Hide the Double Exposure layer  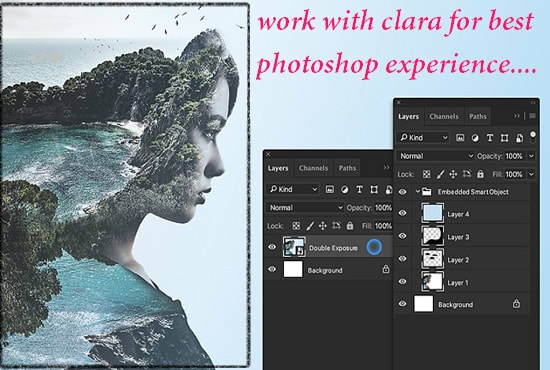[x=272, y=247]
